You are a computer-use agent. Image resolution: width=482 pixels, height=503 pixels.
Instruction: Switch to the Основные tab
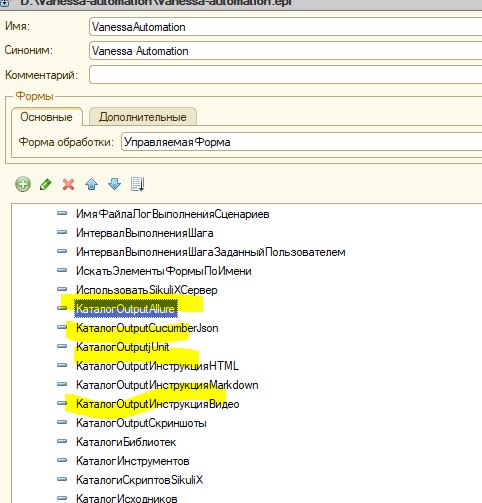tap(46, 117)
